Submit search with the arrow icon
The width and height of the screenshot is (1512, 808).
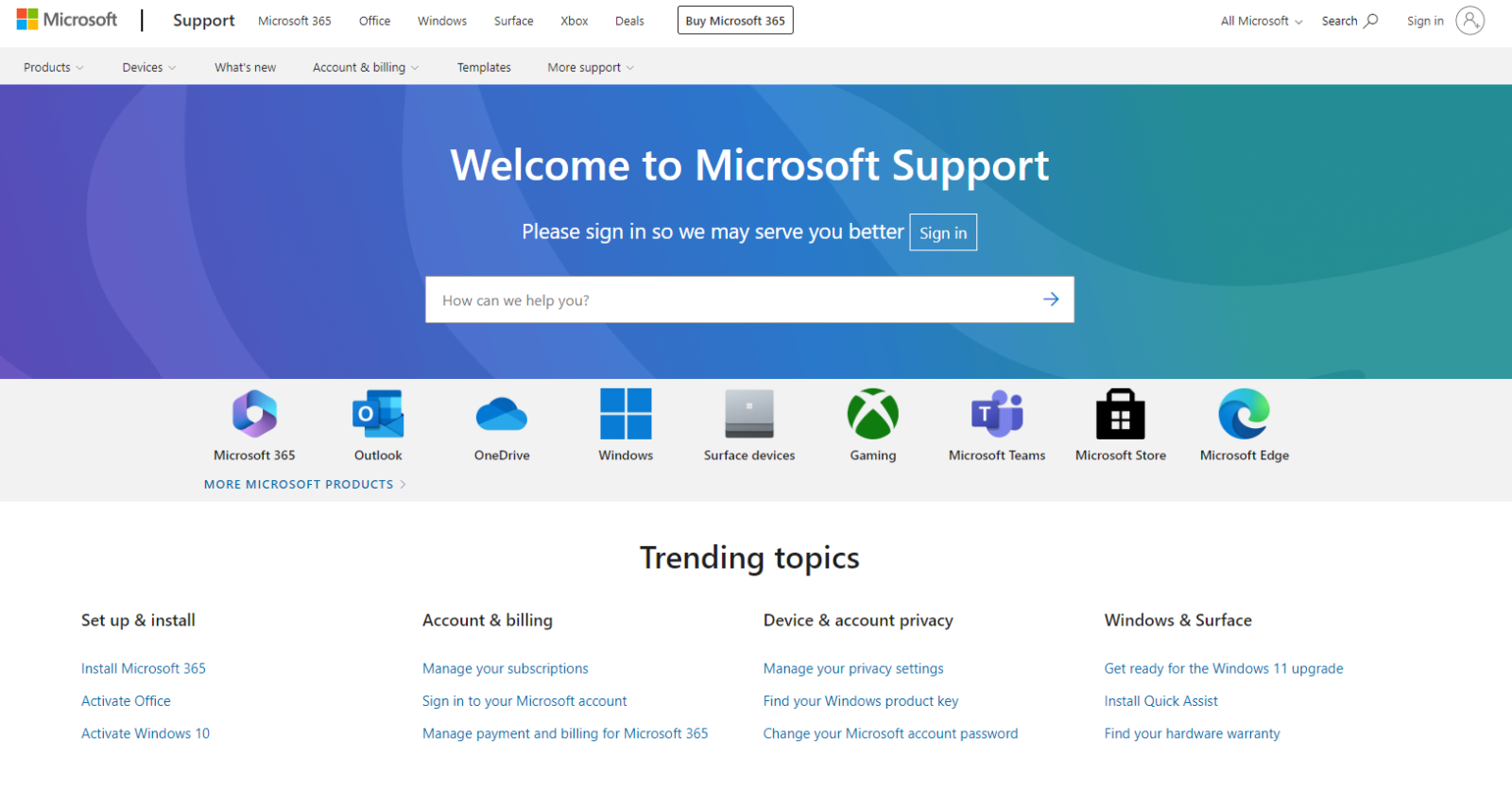1051,300
